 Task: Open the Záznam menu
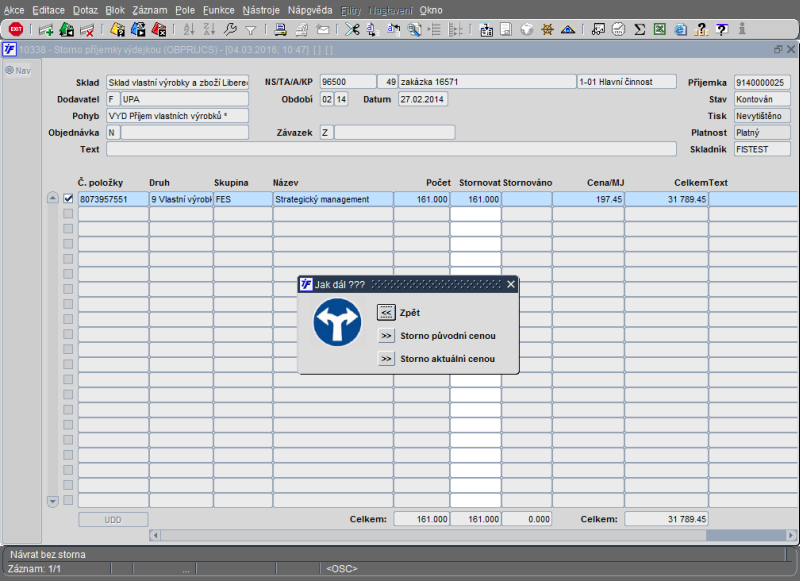tap(149, 10)
